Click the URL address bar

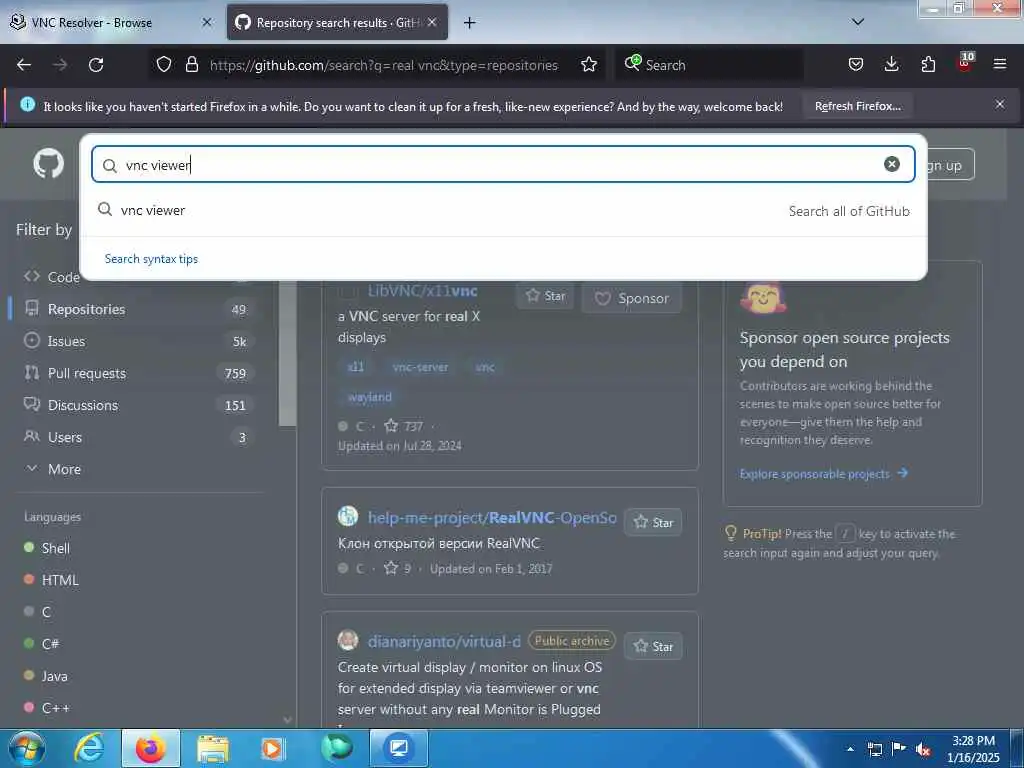tap(384, 65)
